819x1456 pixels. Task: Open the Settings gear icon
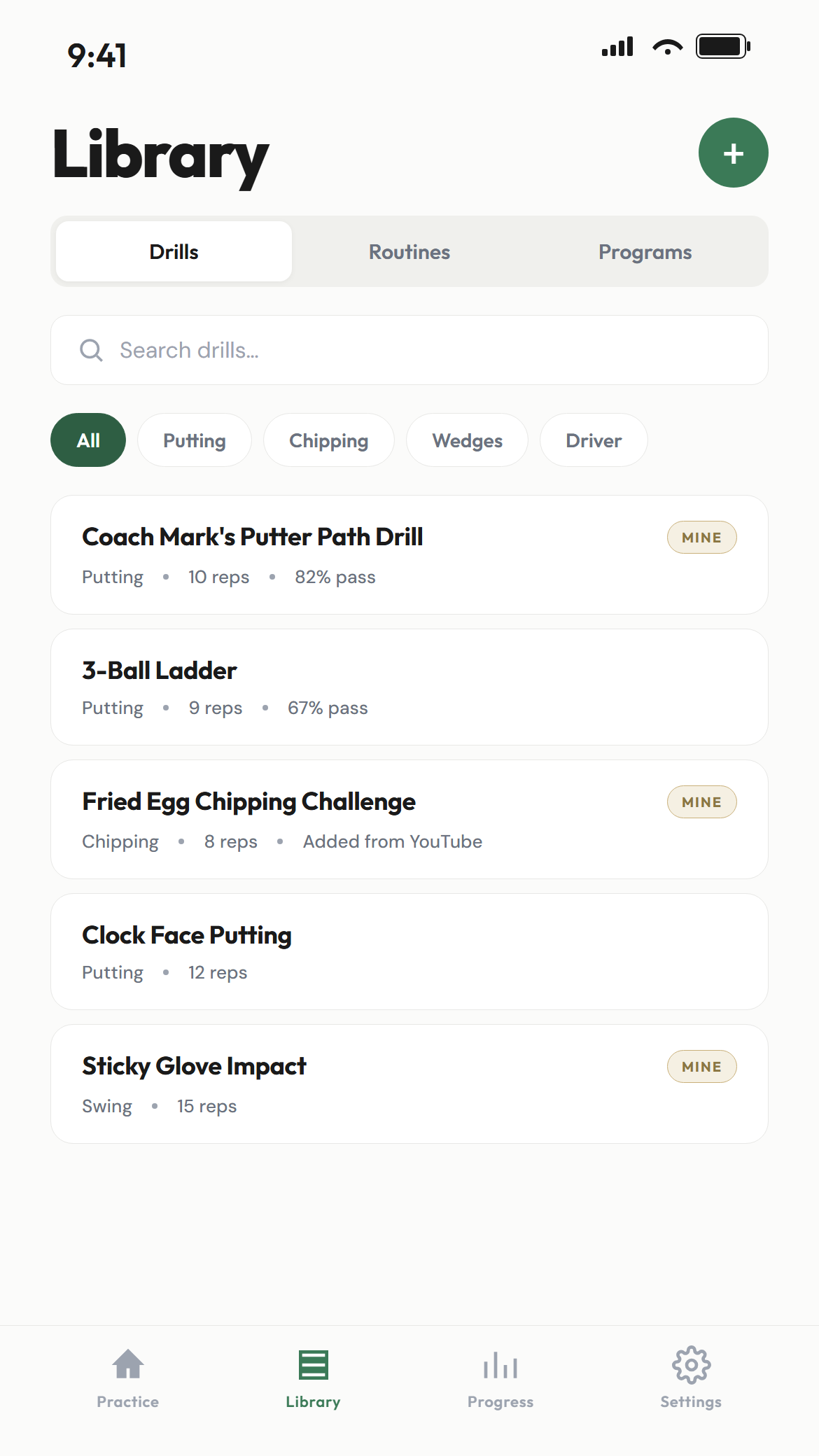point(691,1364)
